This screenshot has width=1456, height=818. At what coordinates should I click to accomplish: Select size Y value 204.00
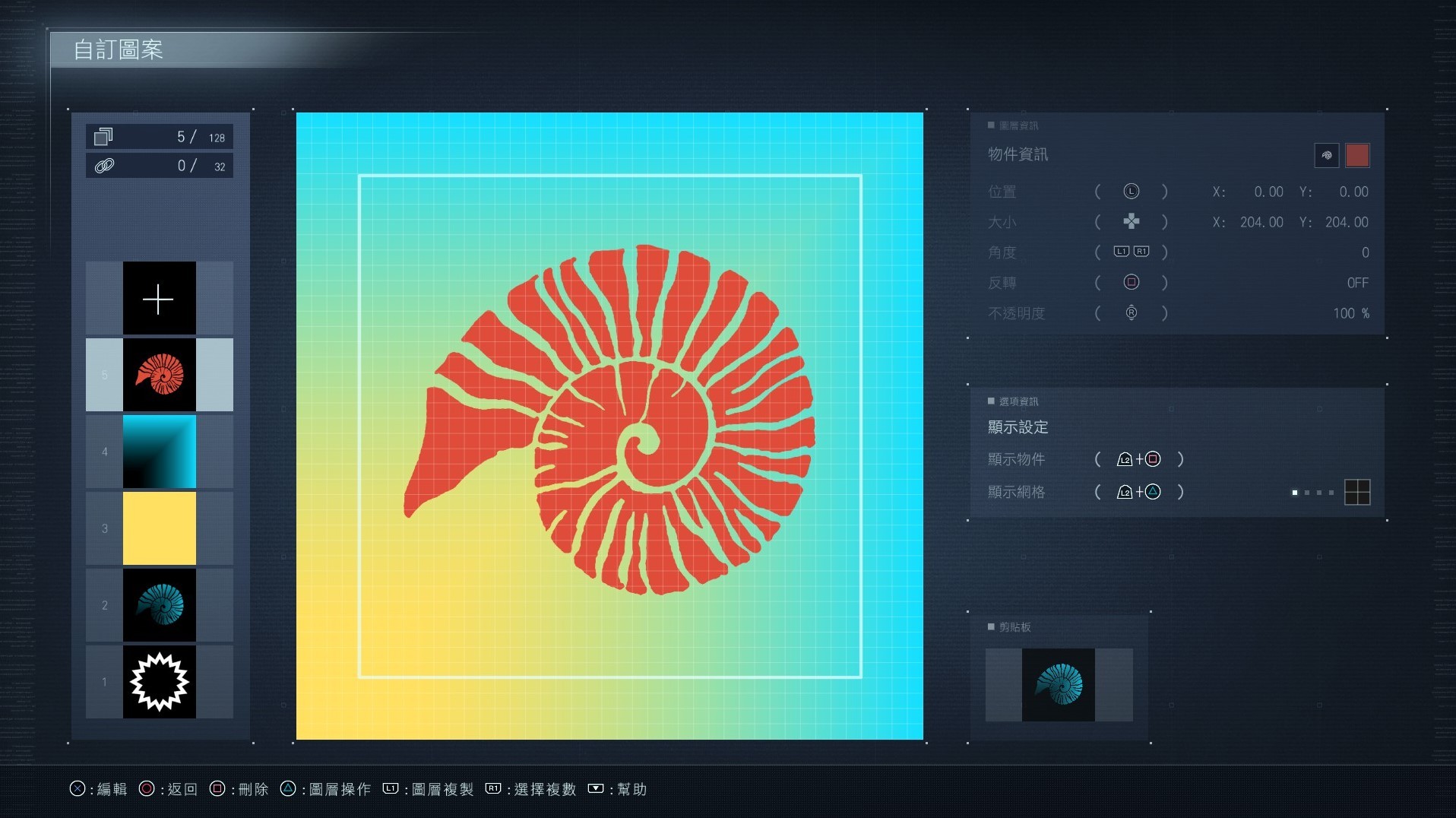(1347, 223)
